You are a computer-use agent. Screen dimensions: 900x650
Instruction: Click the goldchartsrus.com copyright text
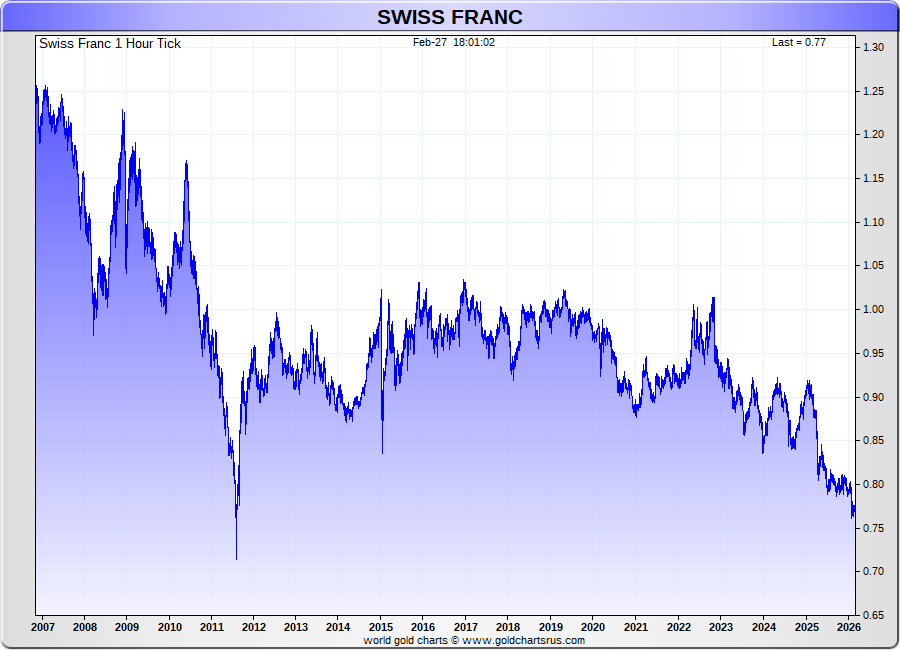click(x=474, y=640)
